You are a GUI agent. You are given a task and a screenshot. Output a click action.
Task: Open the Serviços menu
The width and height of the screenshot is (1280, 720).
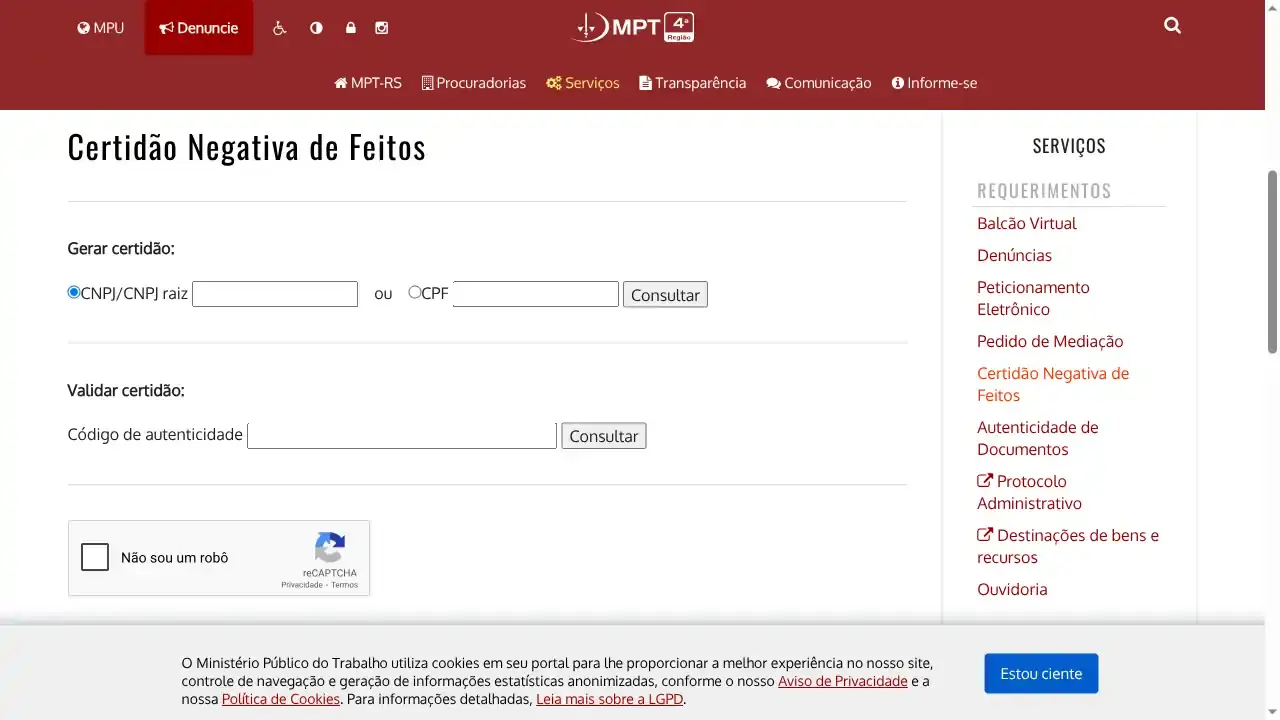pyautogui.click(x=583, y=83)
